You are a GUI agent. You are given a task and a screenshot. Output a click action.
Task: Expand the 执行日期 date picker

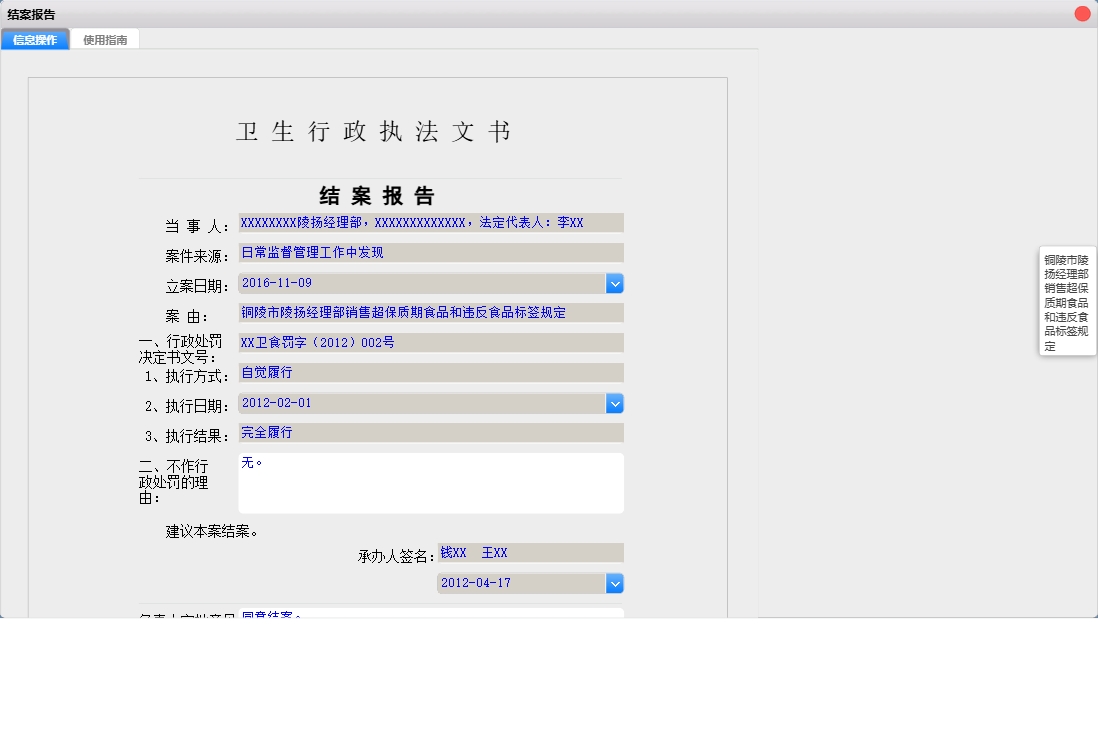(614, 403)
